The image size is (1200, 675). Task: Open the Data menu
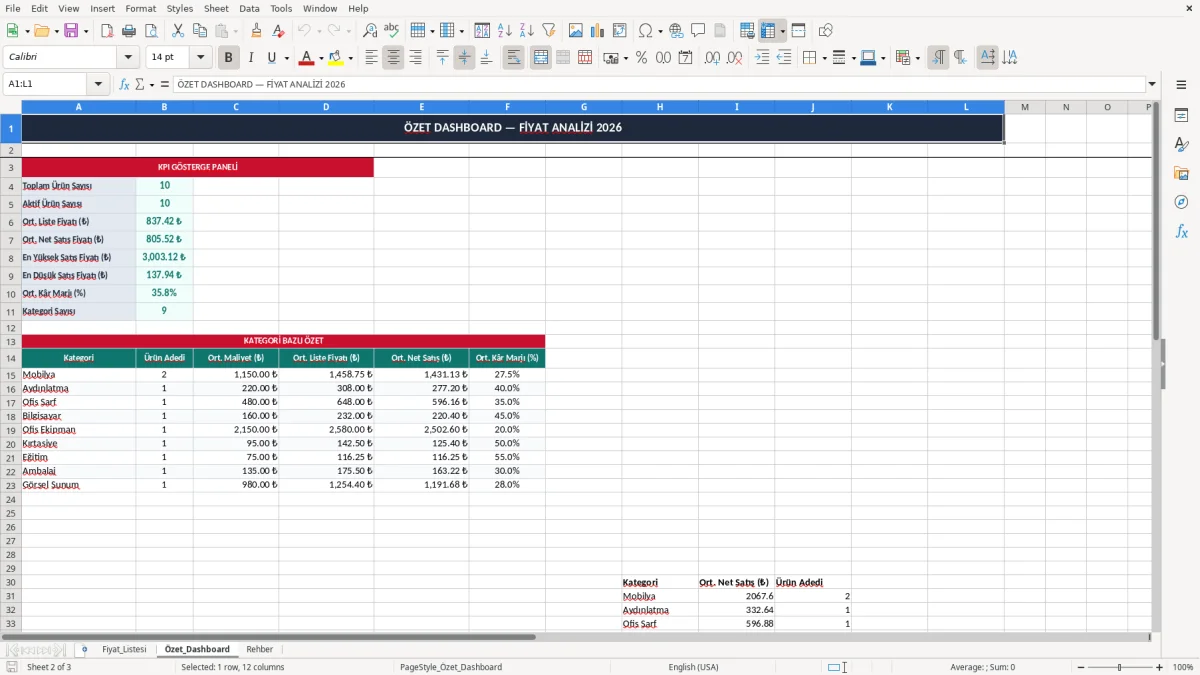pos(249,8)
